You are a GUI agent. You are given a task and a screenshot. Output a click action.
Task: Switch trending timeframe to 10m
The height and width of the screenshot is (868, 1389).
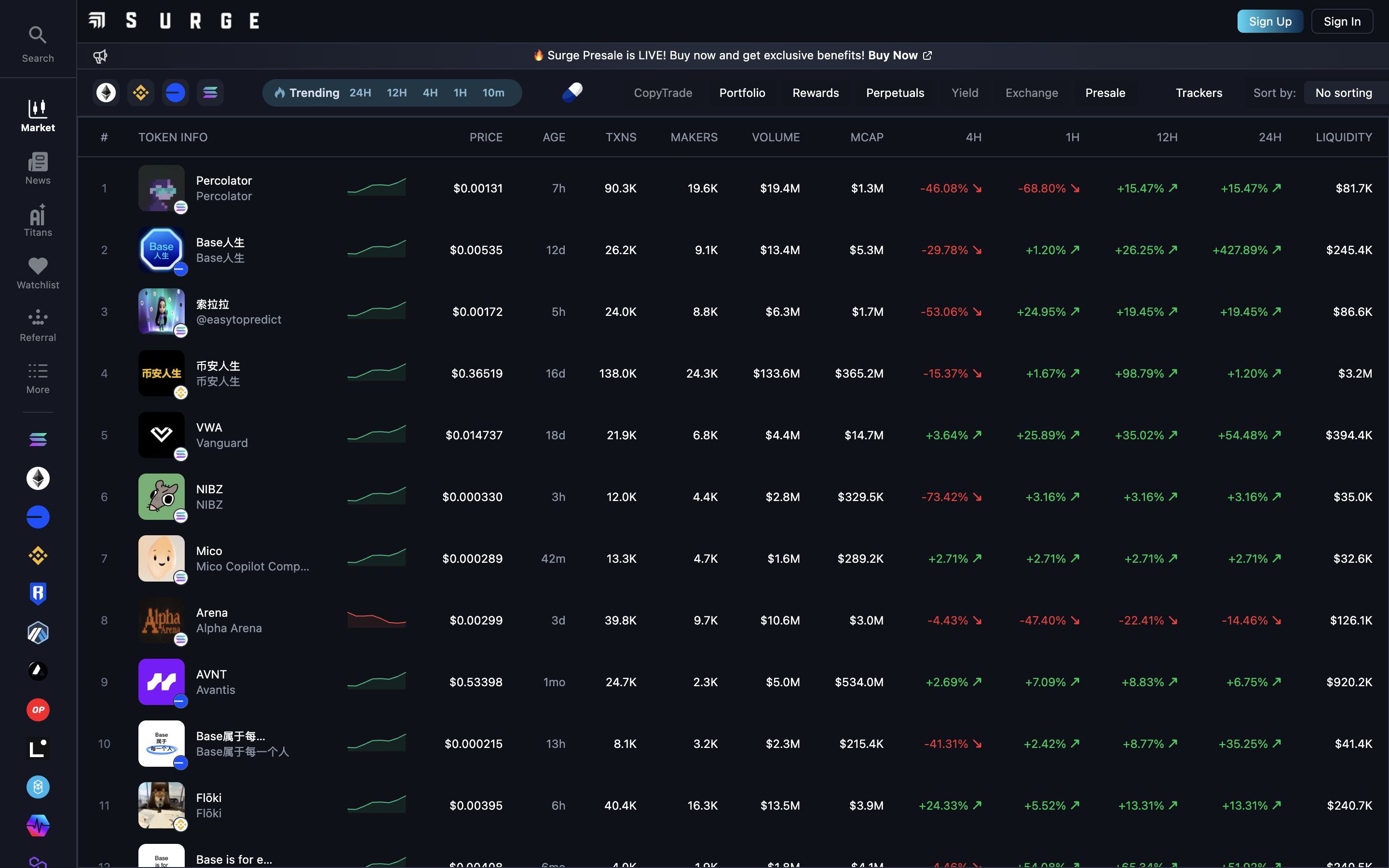493,93
